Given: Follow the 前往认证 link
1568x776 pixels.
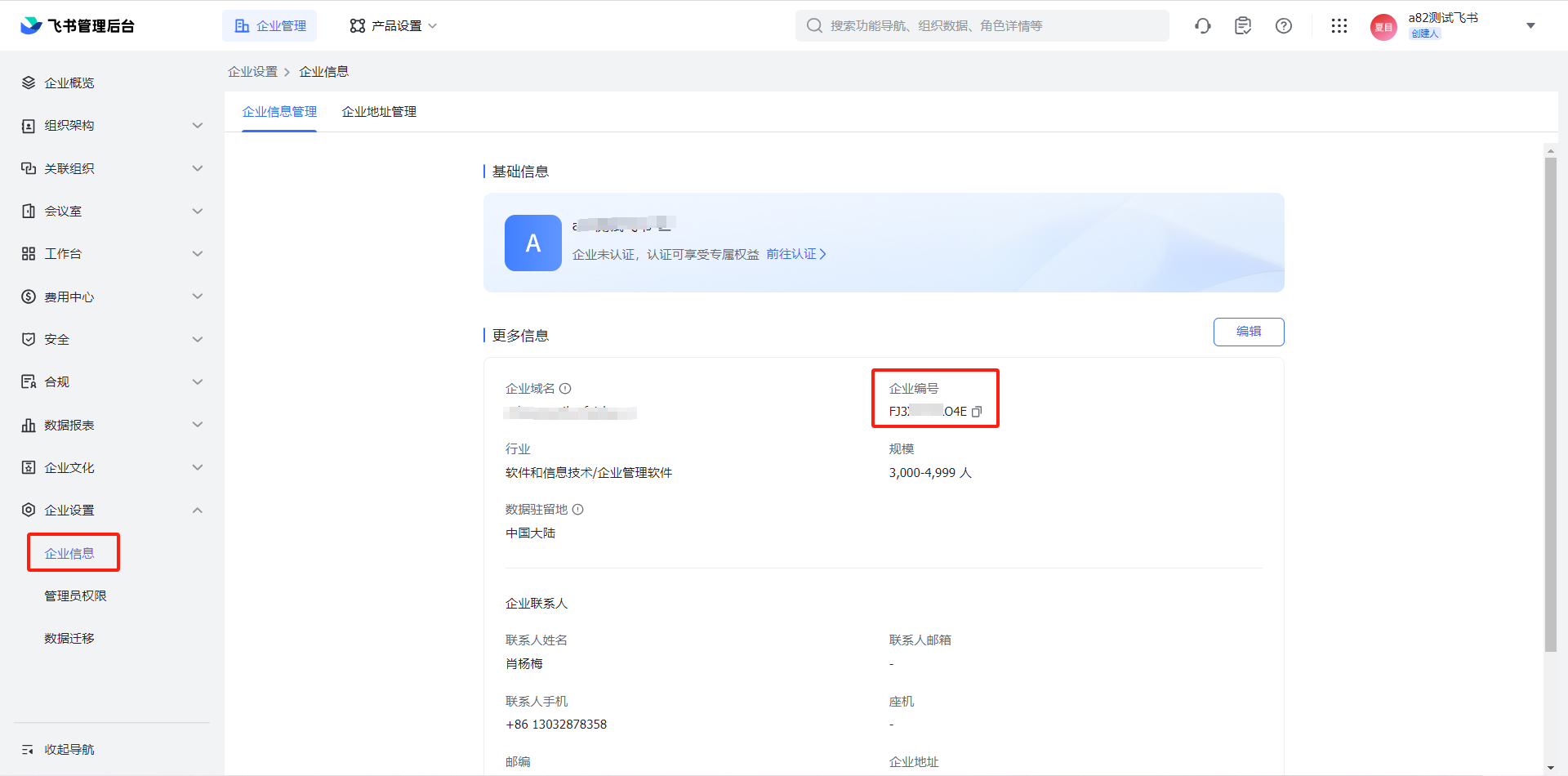Looking at the screenshot, I should point(795,255).
